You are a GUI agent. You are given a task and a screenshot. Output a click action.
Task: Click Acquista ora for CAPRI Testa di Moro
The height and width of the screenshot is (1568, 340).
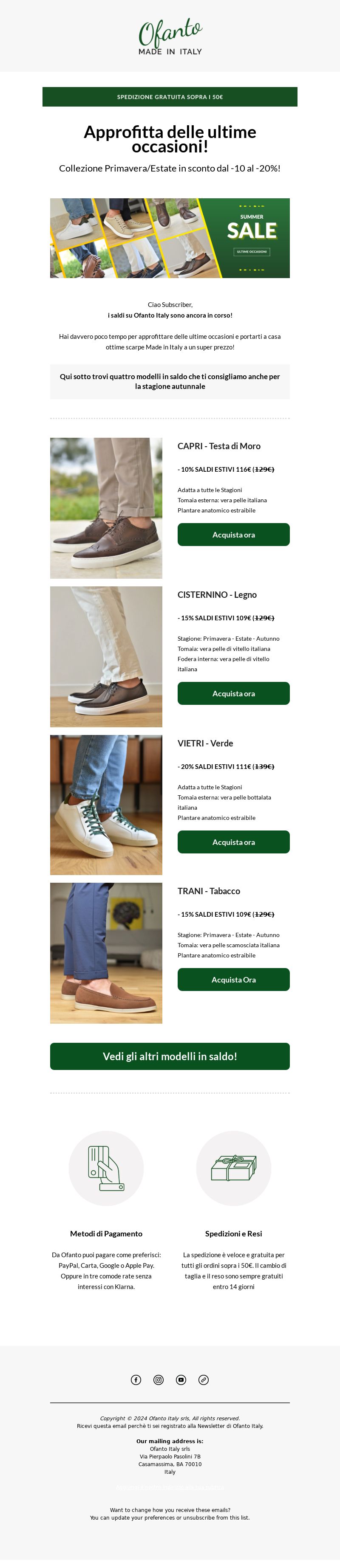233,535
